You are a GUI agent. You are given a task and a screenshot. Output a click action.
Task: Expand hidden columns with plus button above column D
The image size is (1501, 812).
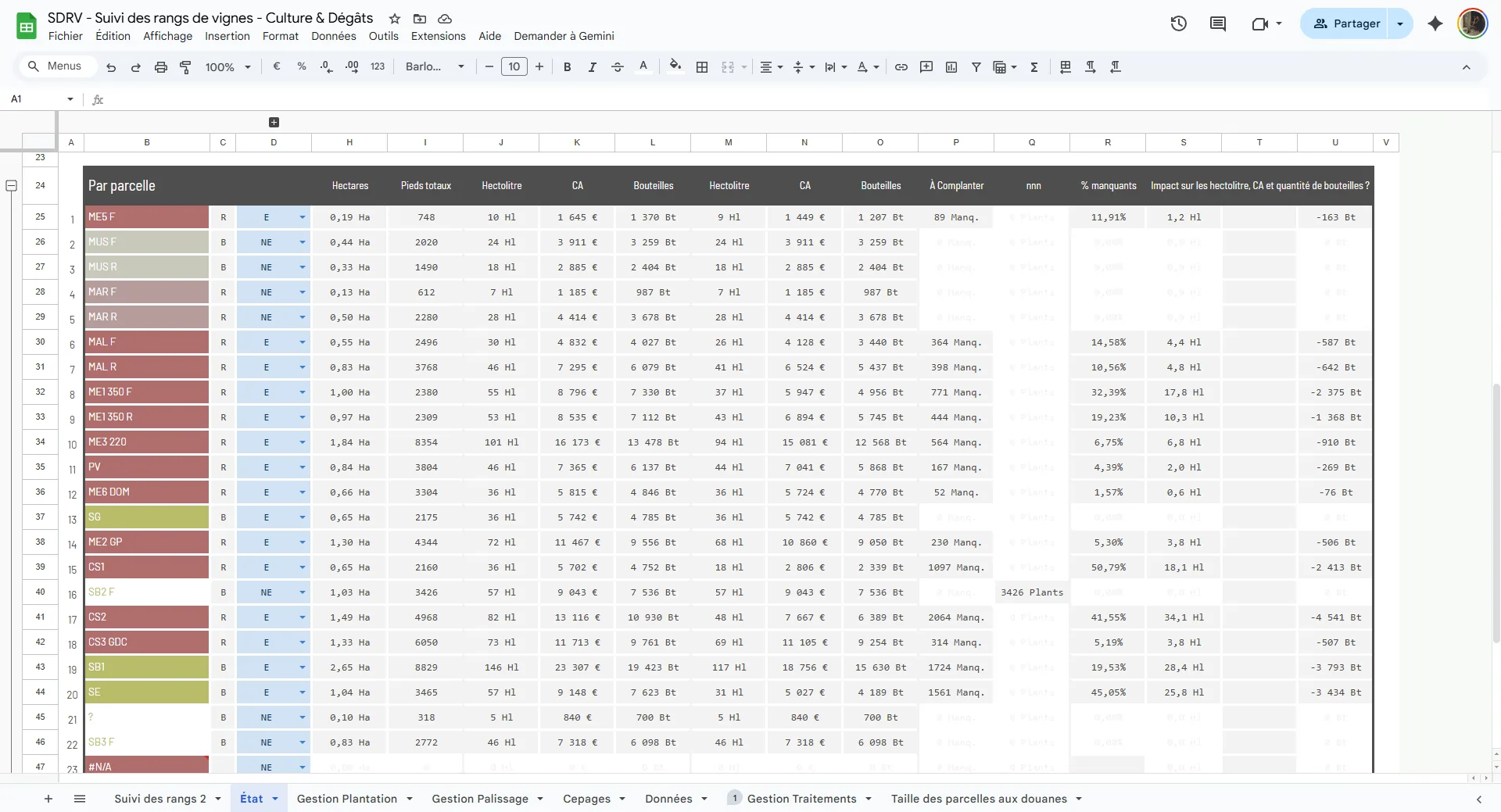tap(274, 122)
